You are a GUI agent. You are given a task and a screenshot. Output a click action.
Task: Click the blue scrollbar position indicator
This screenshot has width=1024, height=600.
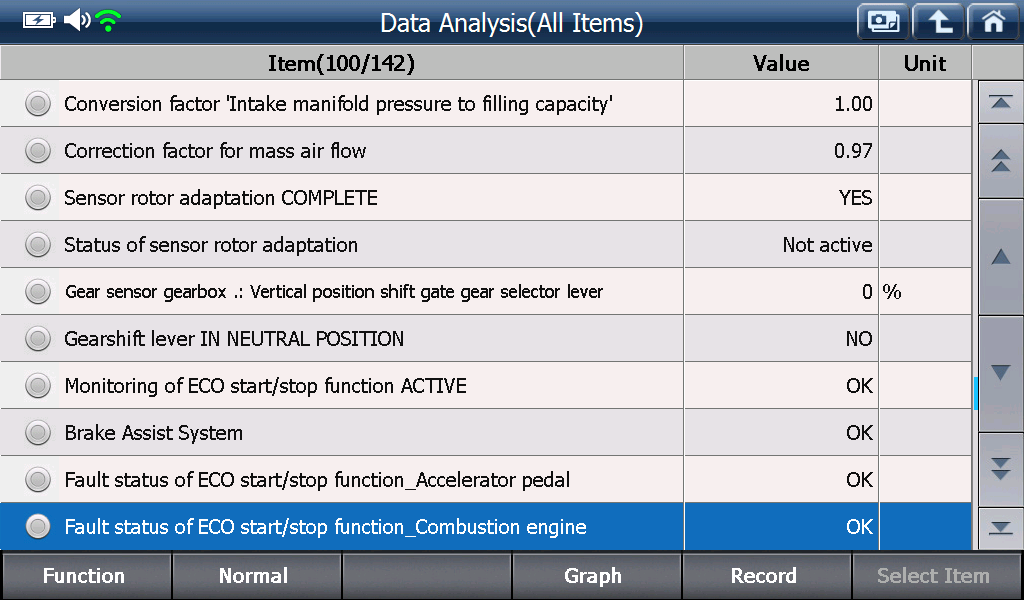click(975, 393)
